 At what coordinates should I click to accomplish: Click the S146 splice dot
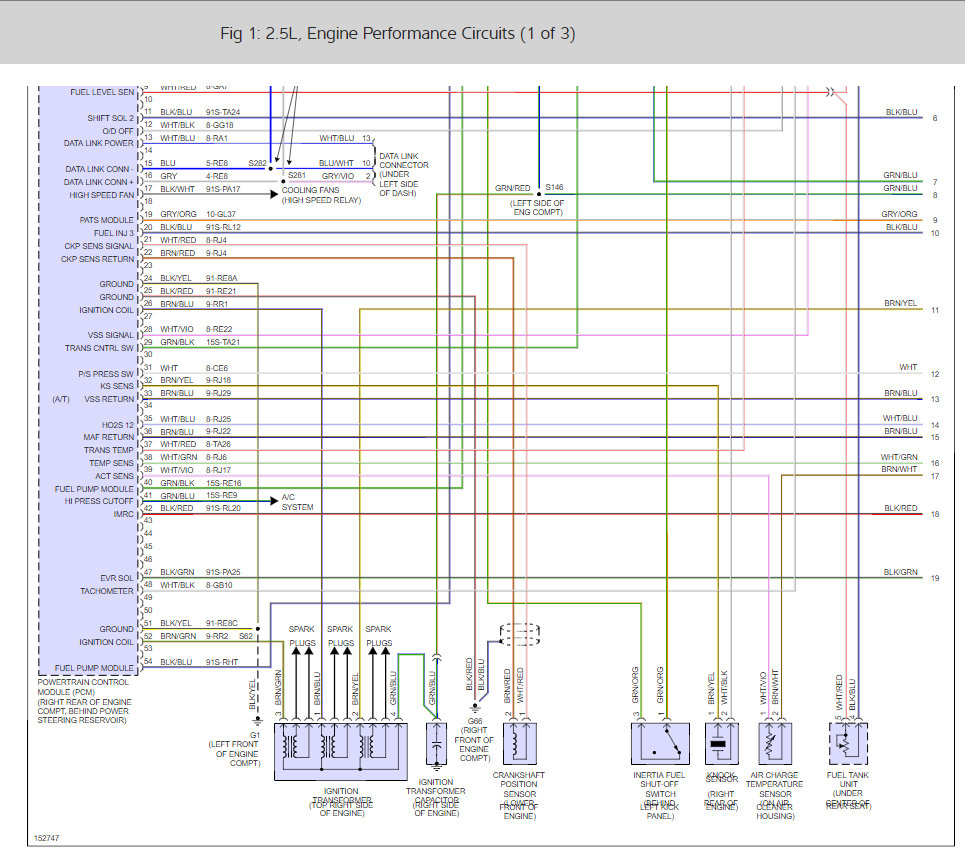point(539,194)
